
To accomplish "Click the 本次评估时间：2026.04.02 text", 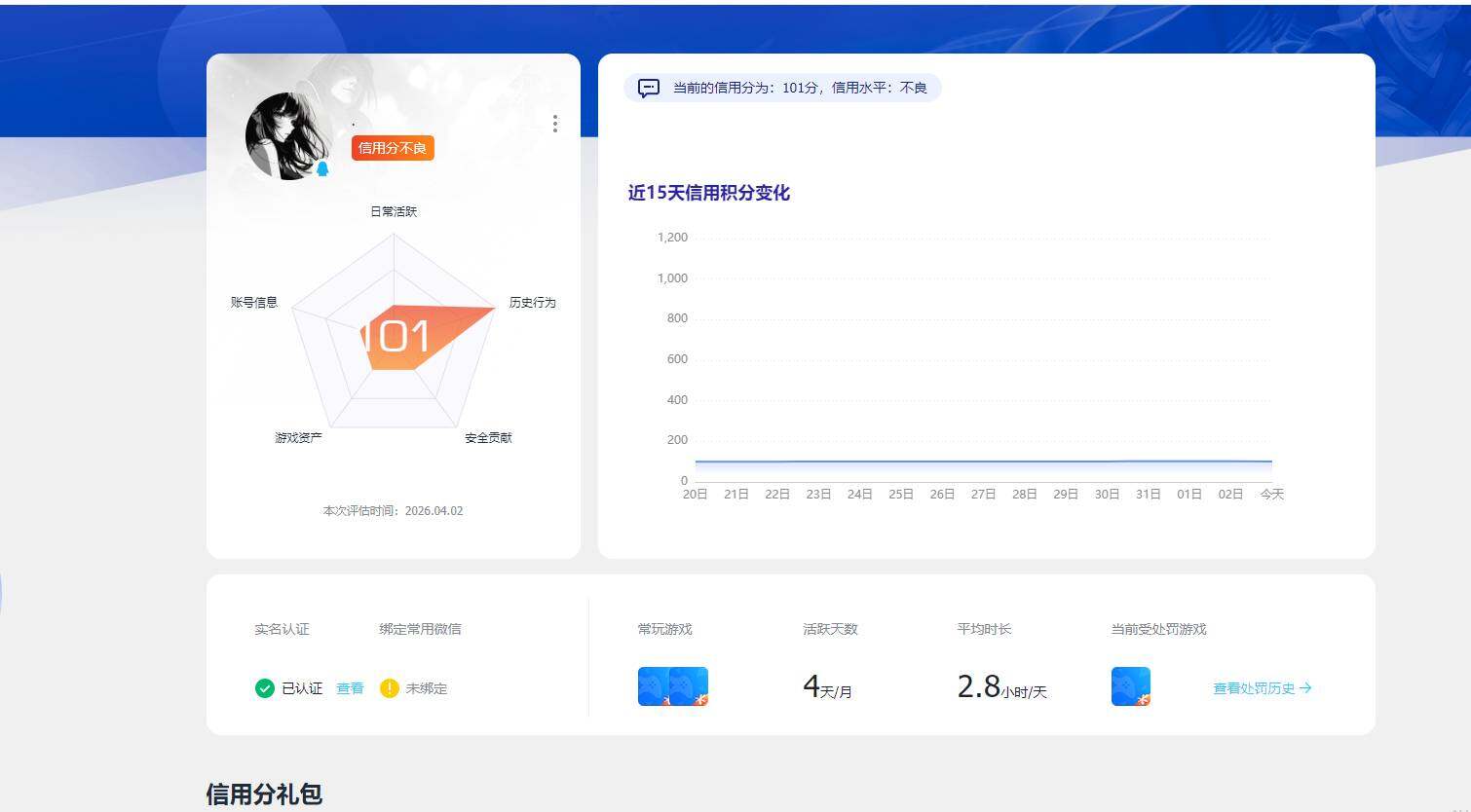I will click(394, 511).
